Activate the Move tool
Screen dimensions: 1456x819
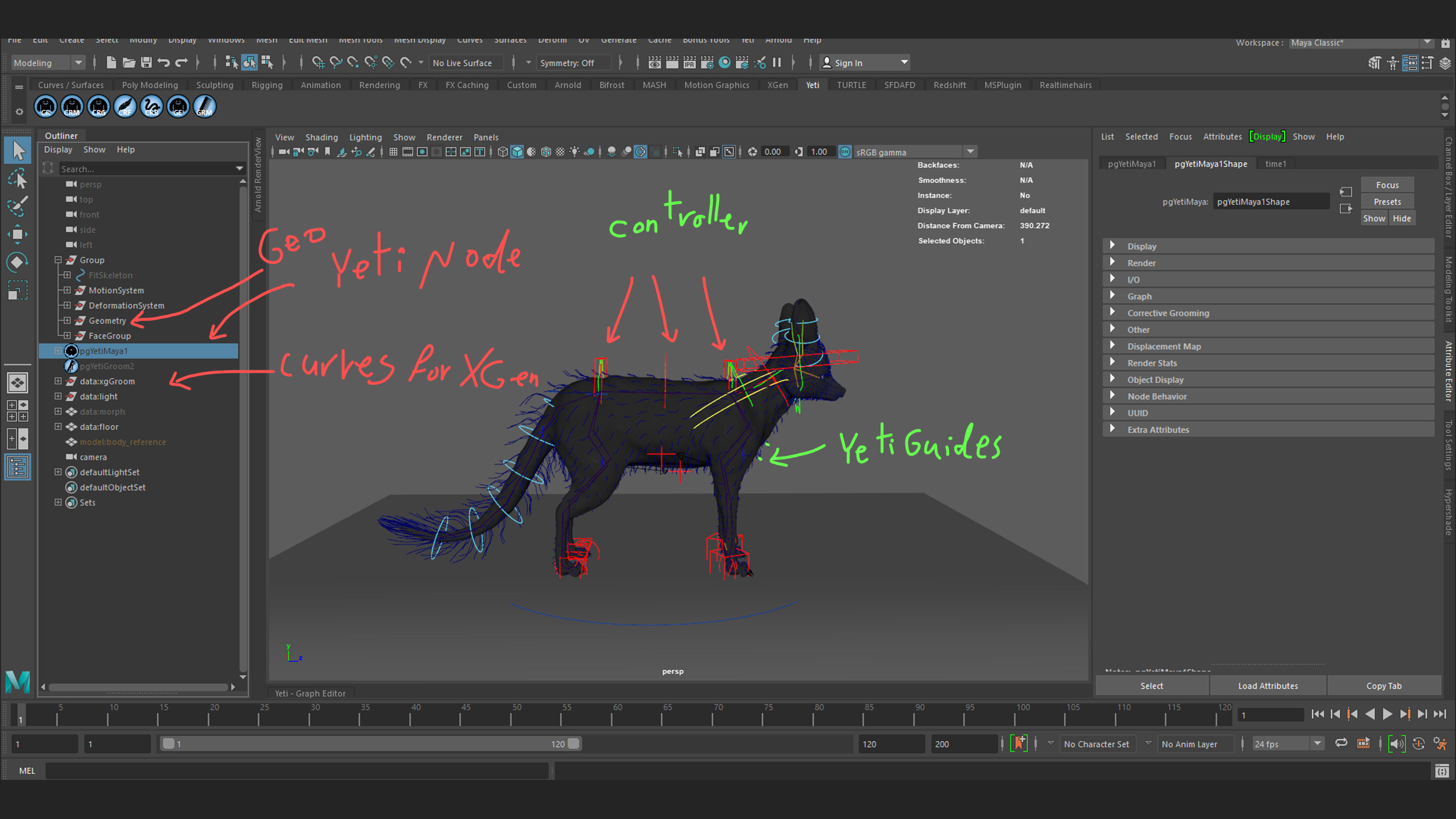pos(18,234)
